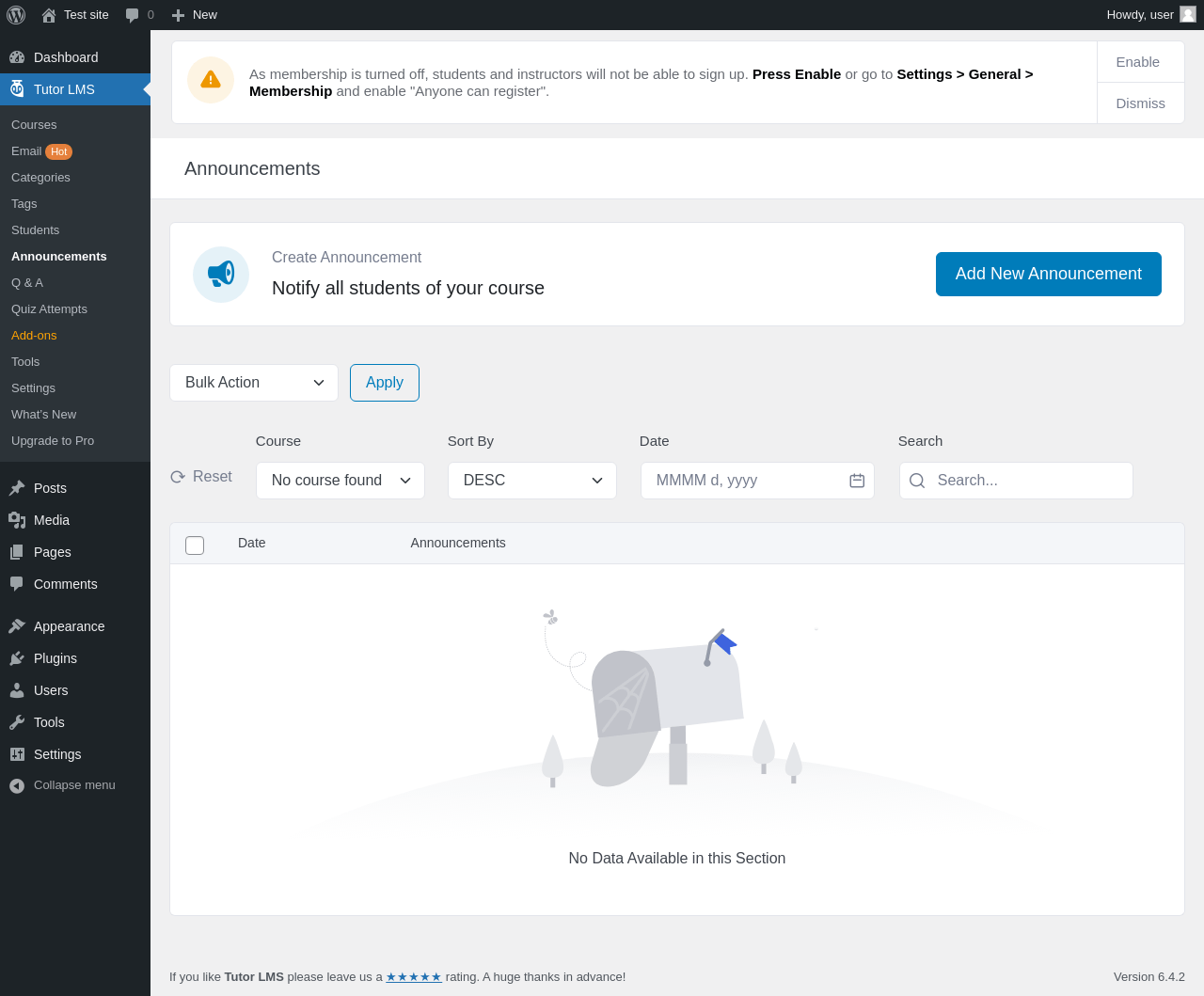
Task: Open Plugins via its plug icon
Action: (x=17, y=658)
